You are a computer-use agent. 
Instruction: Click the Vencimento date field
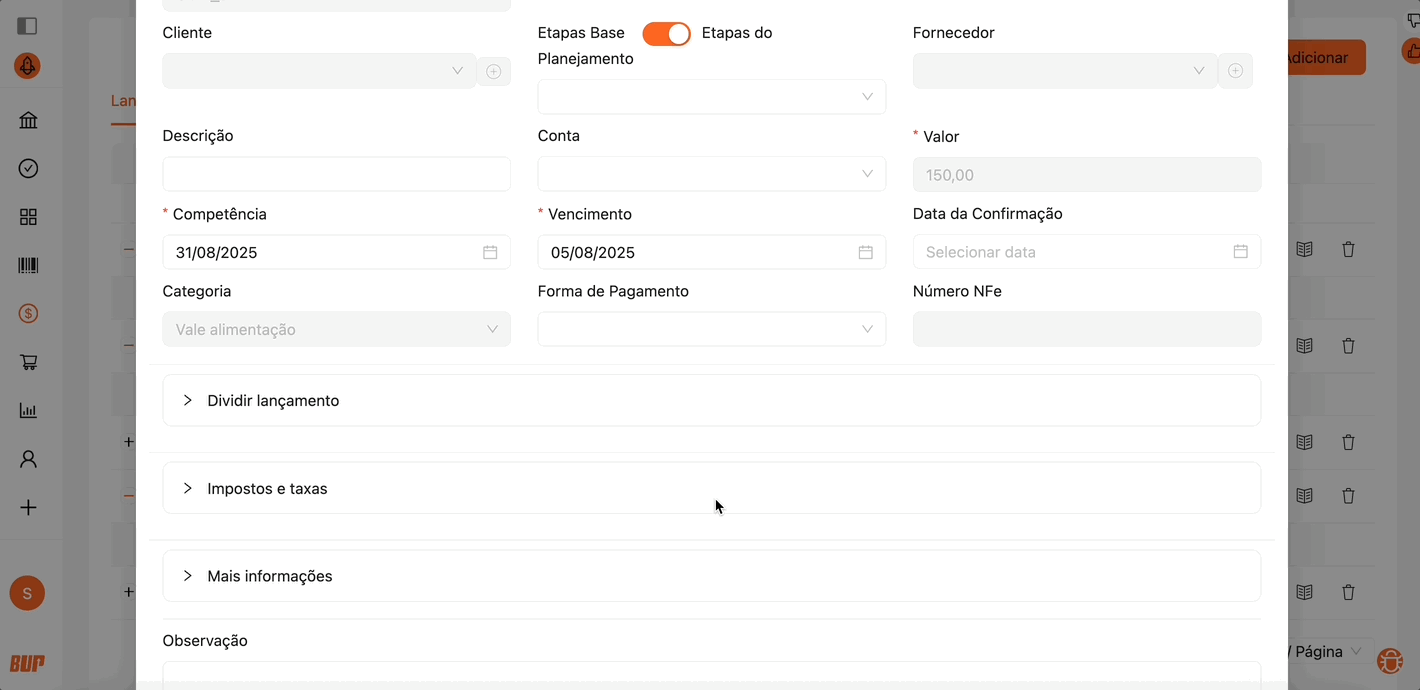[x=700, y=253]
